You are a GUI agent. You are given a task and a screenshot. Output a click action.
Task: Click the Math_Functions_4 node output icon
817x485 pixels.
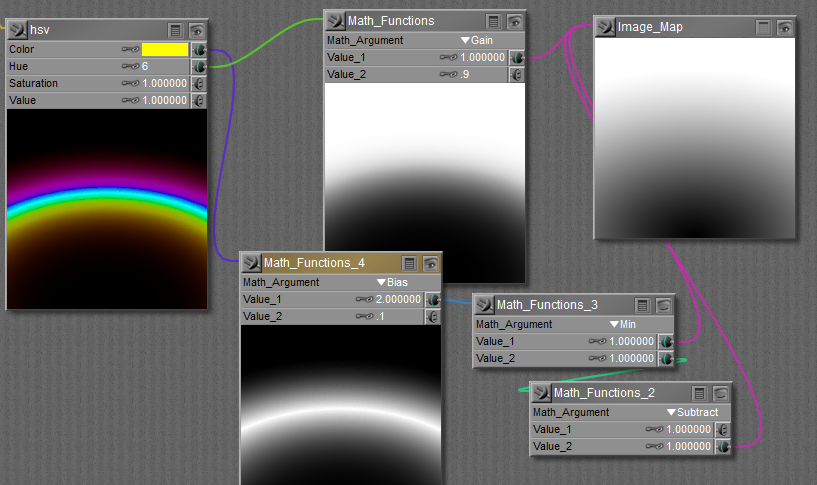(252, 263)
